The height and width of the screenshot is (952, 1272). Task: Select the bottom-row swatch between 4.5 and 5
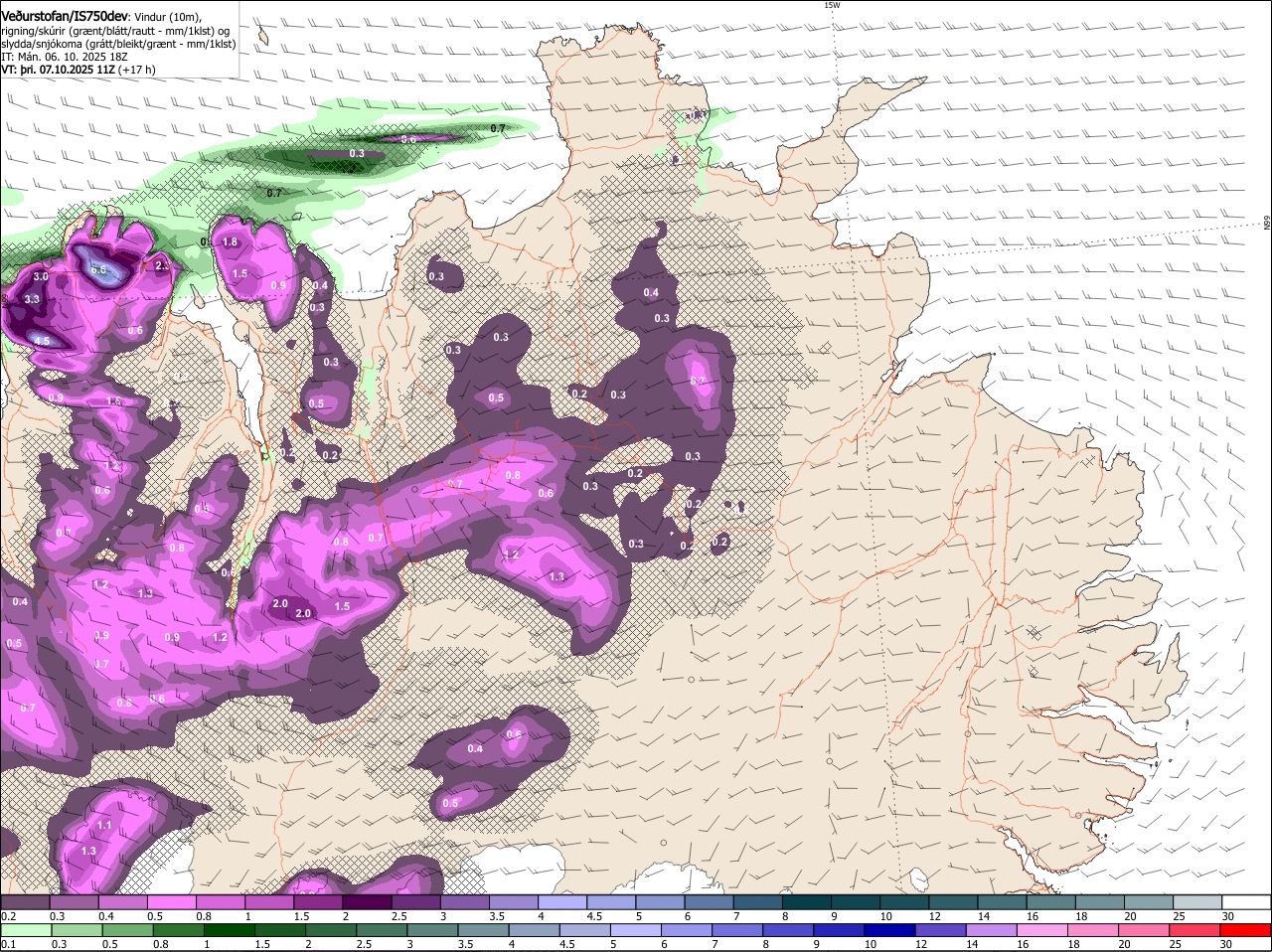coord(586,930)
